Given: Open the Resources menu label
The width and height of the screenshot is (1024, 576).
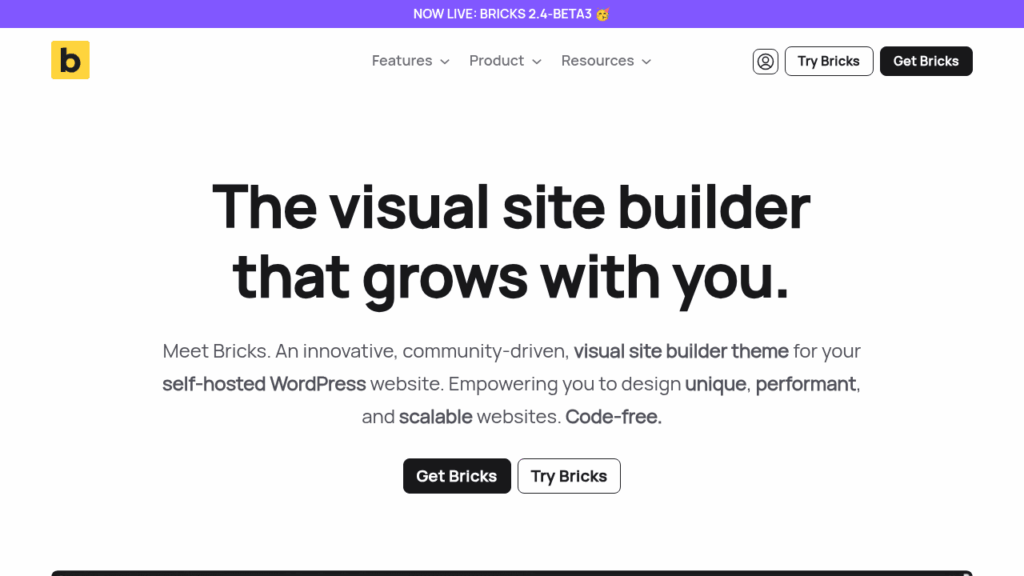Looking at the screenshot, I should pyautogui.click(x=598, y=61).
